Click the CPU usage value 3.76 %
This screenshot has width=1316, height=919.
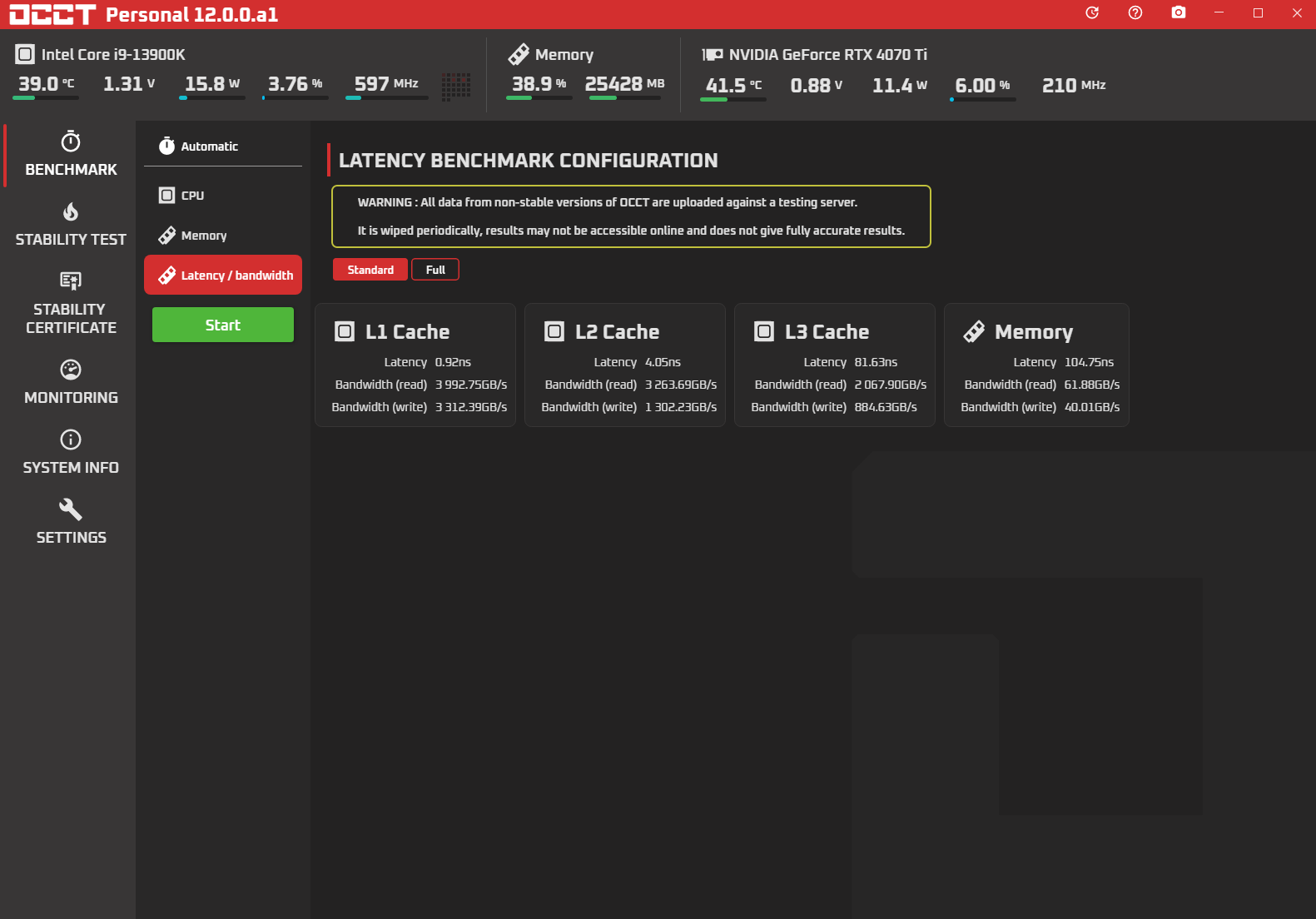tap(295, 84)
